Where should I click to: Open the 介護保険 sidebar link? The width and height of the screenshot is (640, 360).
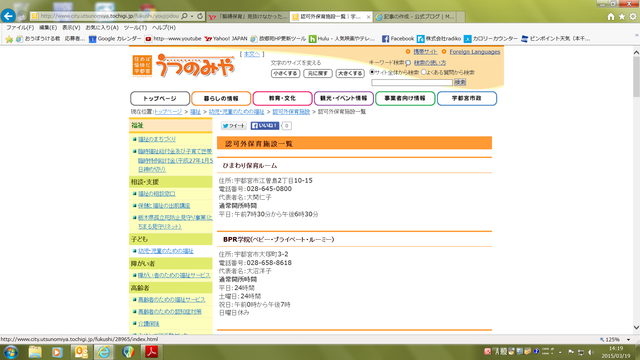click(149, 324)
